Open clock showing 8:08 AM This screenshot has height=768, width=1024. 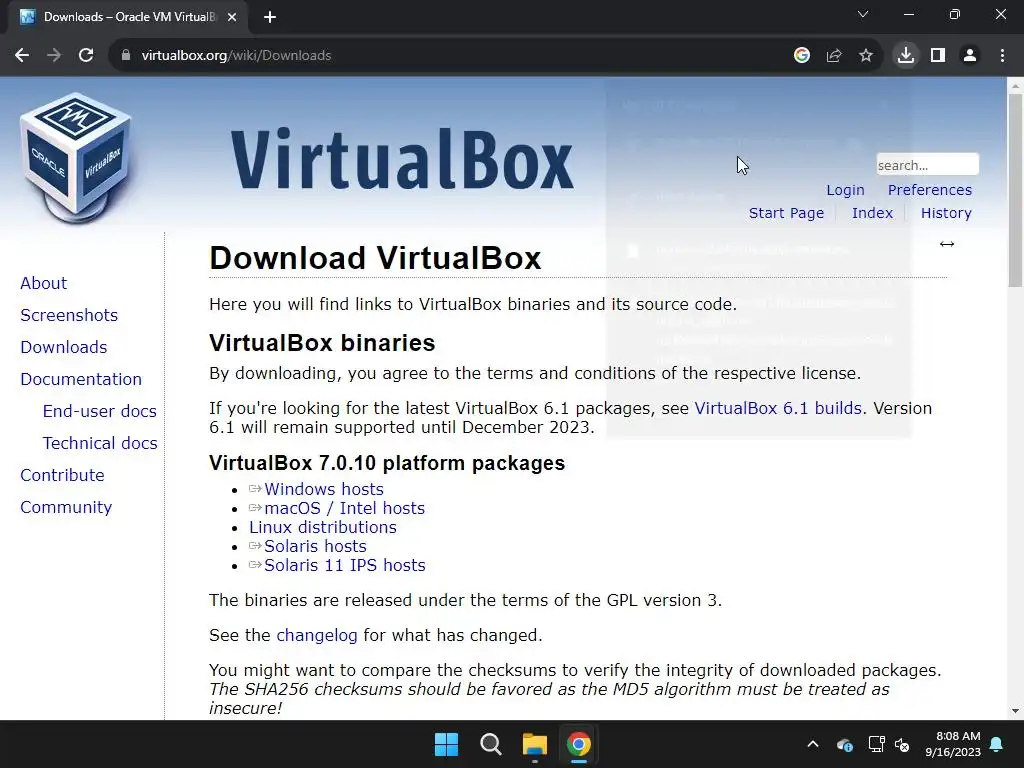tap(953, 744)
